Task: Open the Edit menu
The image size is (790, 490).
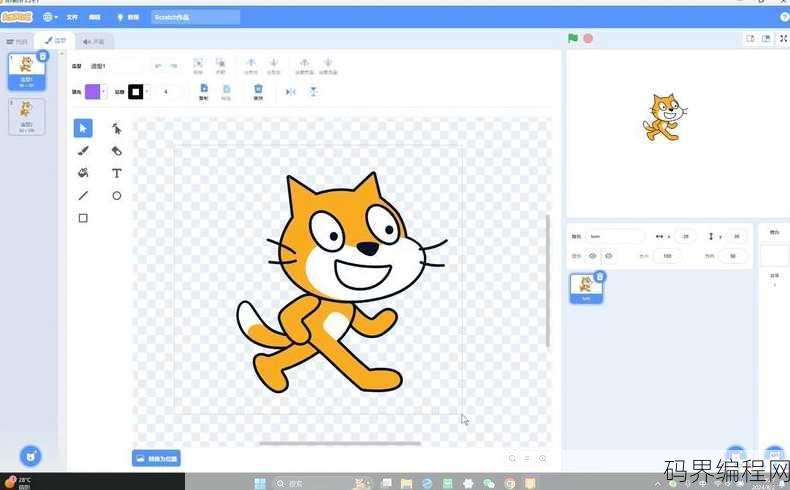Action: click(95, 17)
